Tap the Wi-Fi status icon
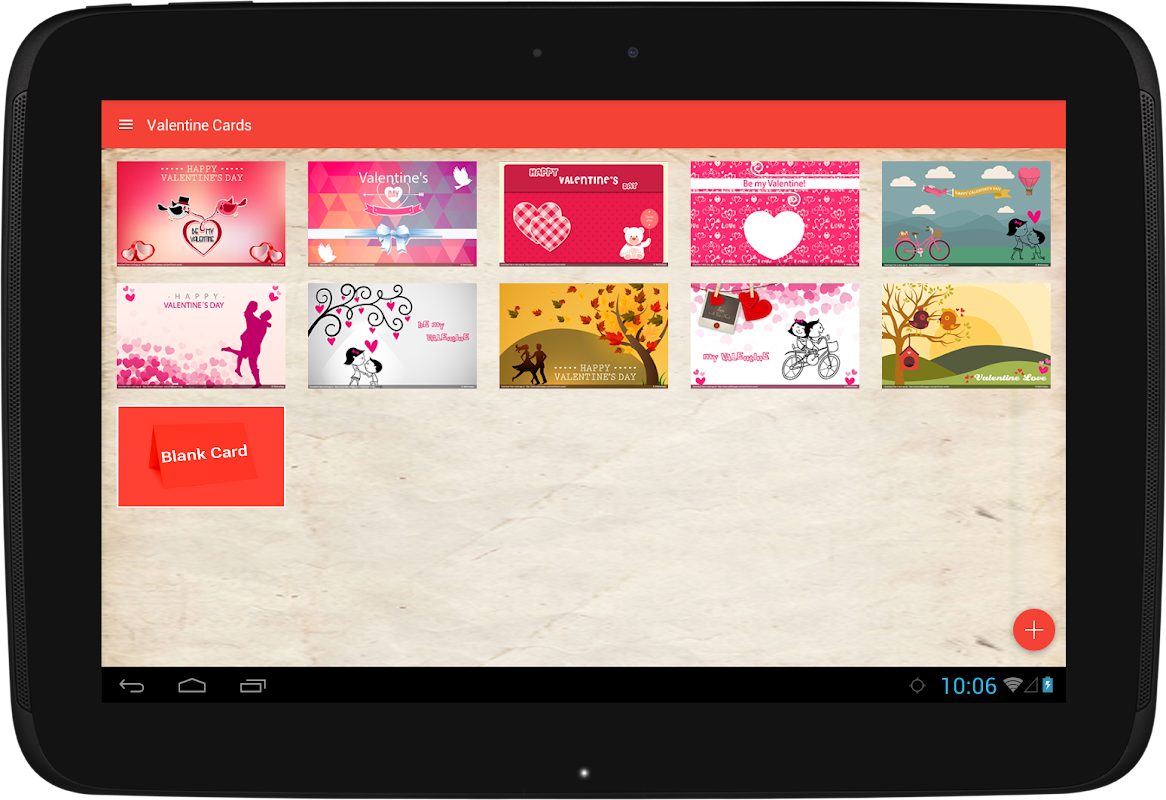 click(x=1012, y=685)
